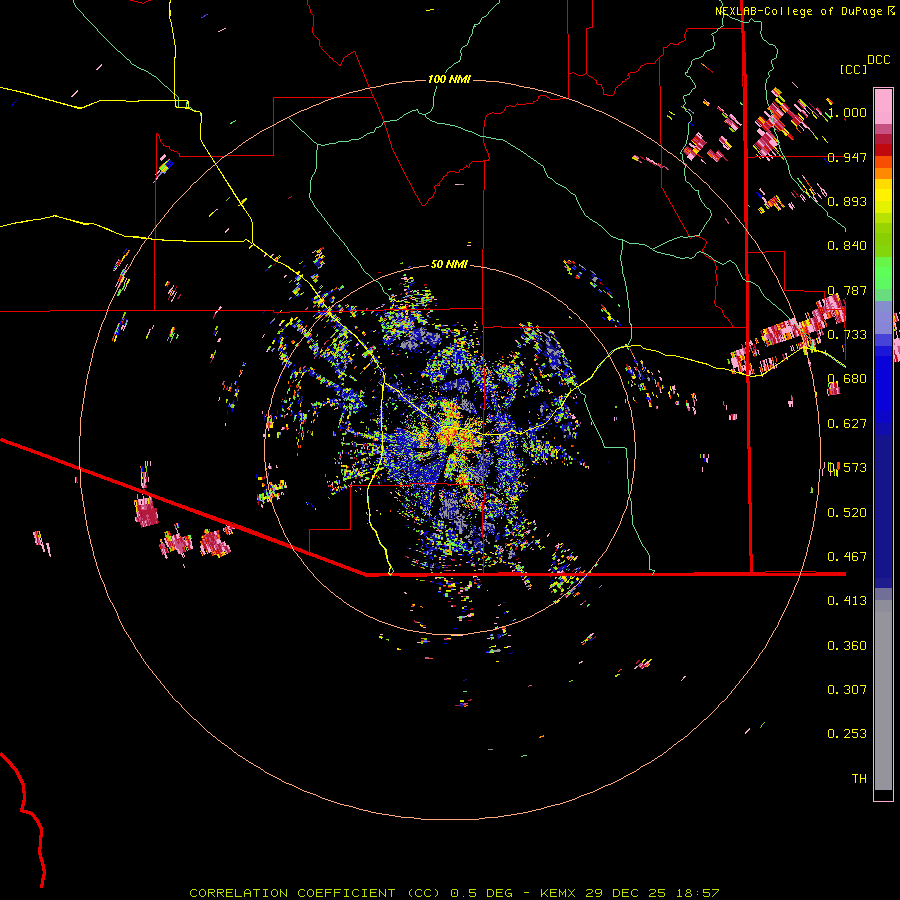Click the 0.787 legend value
The height and width of the screenshot is (900, 900).
[847, 290]
